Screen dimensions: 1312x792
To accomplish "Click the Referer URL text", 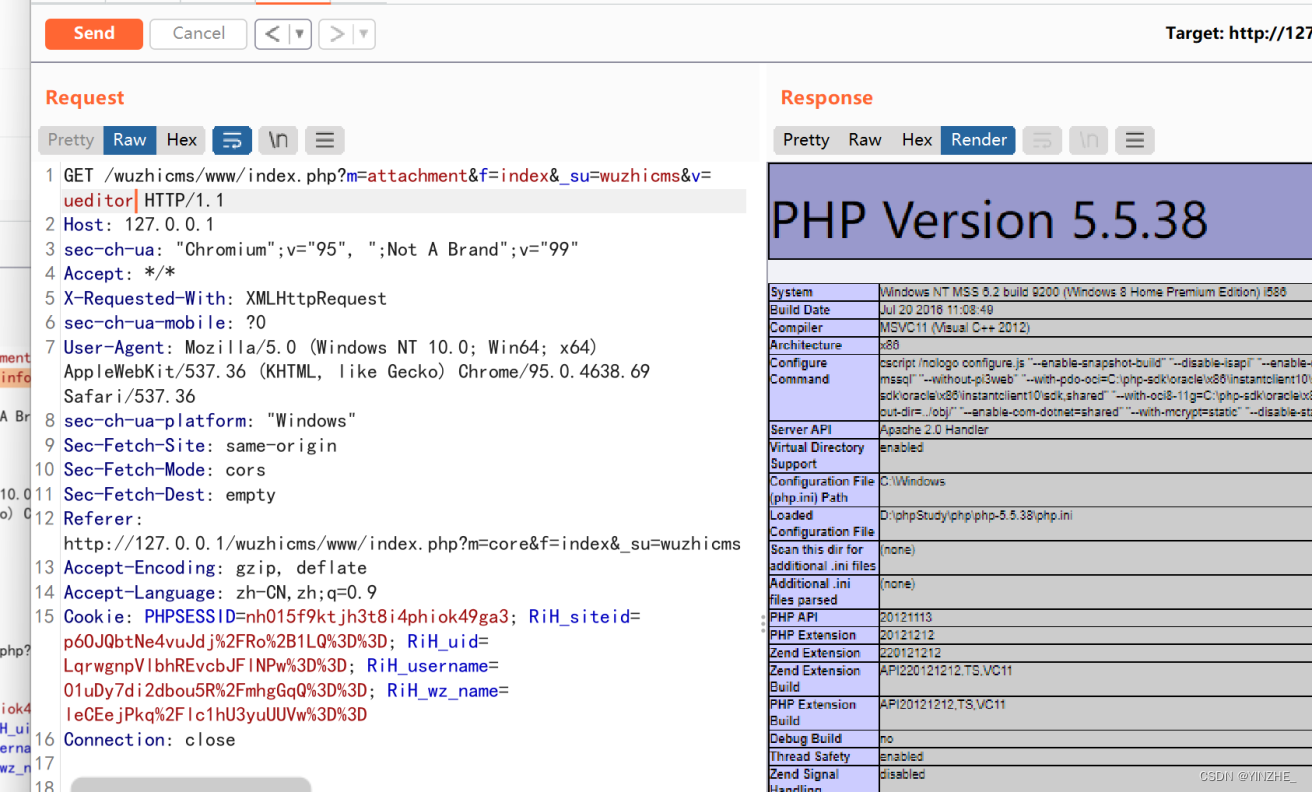I will click(402, 544).
